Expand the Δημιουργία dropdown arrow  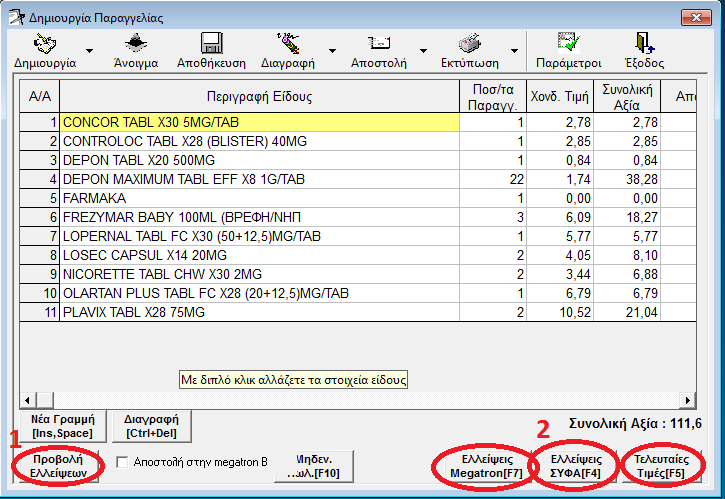tap(89, 50)
